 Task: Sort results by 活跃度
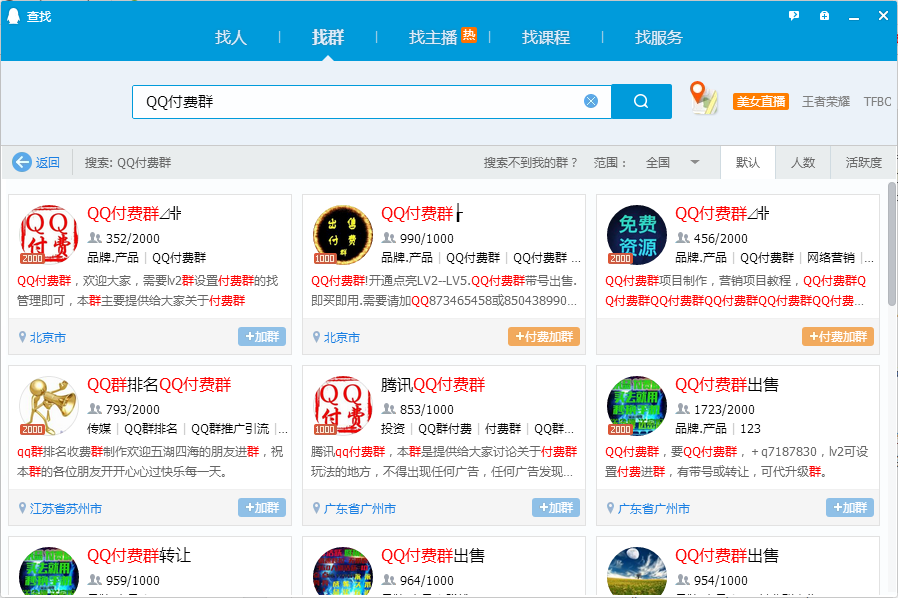click(864, 163)
